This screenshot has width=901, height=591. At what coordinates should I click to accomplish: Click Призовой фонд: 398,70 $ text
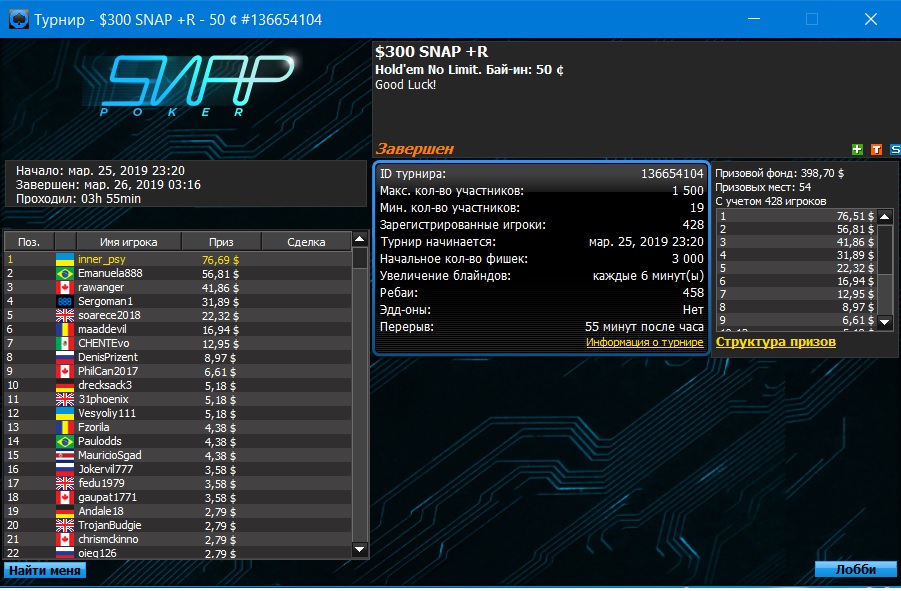pos(779,173)
